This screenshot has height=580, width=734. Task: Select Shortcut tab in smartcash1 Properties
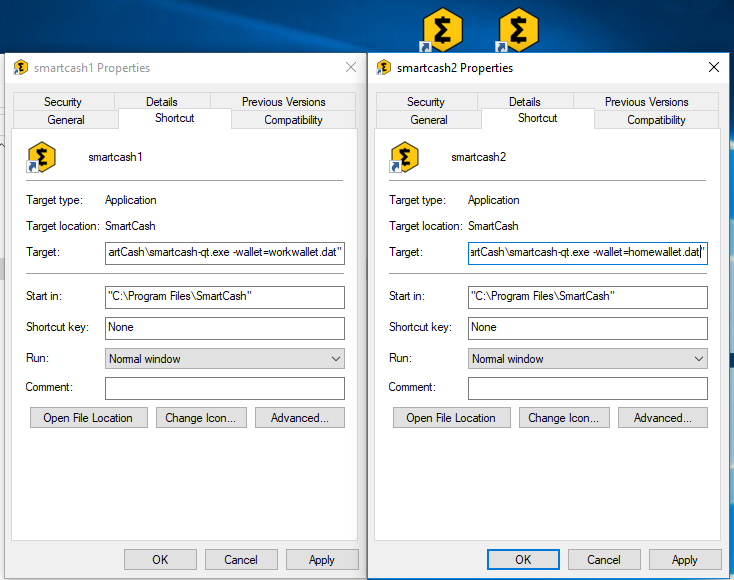pos(175,118)
